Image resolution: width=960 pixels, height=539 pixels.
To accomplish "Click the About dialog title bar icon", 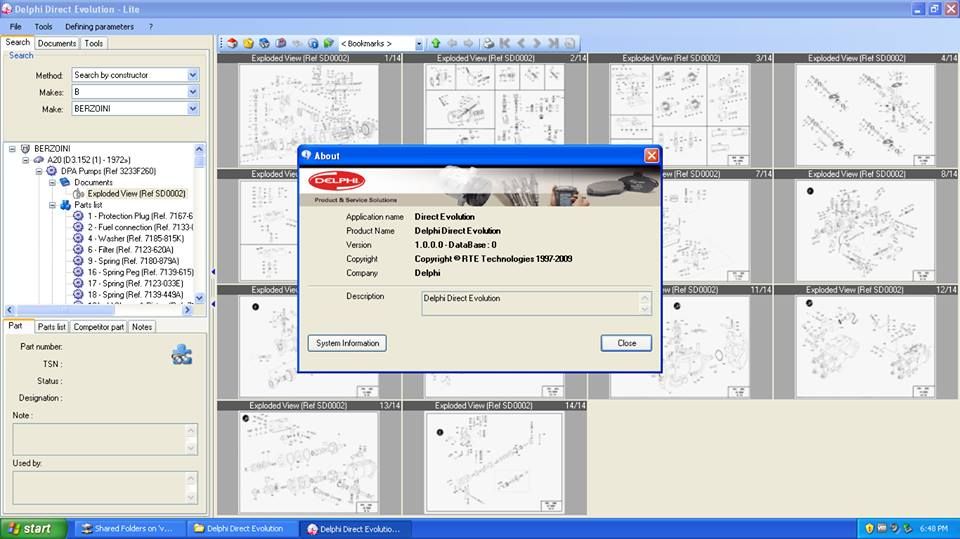I will [306, 155].
